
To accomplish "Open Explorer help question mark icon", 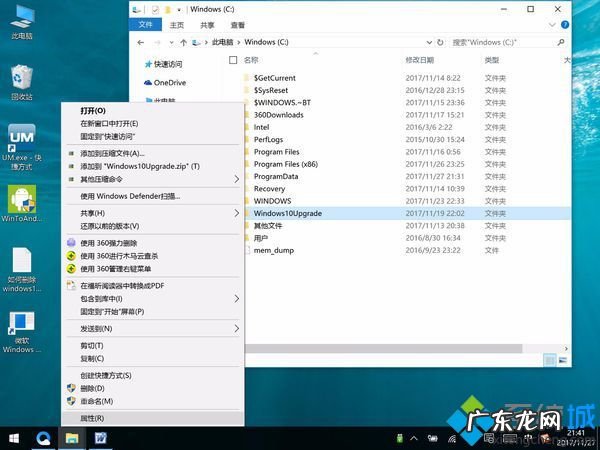I will [x=565, y=25].
